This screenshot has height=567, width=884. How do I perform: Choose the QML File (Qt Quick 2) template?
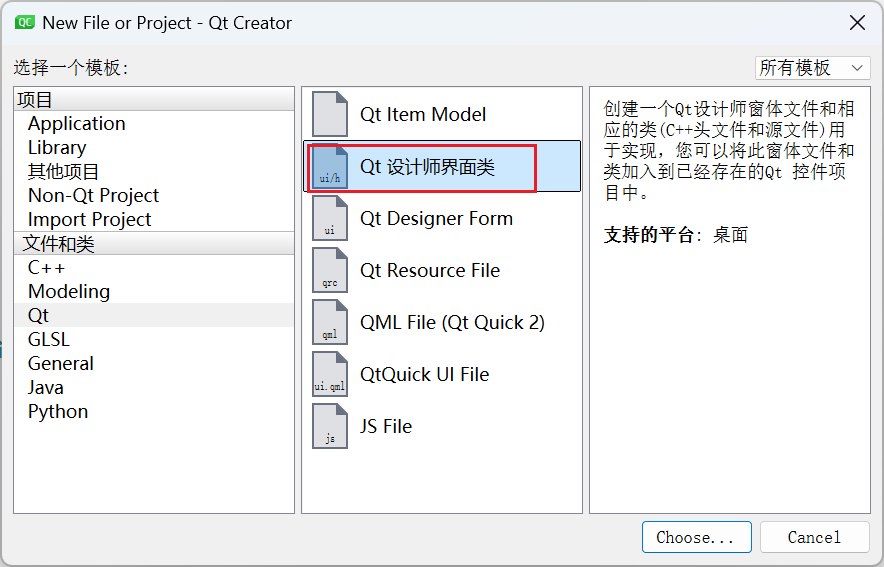[442, 322]
